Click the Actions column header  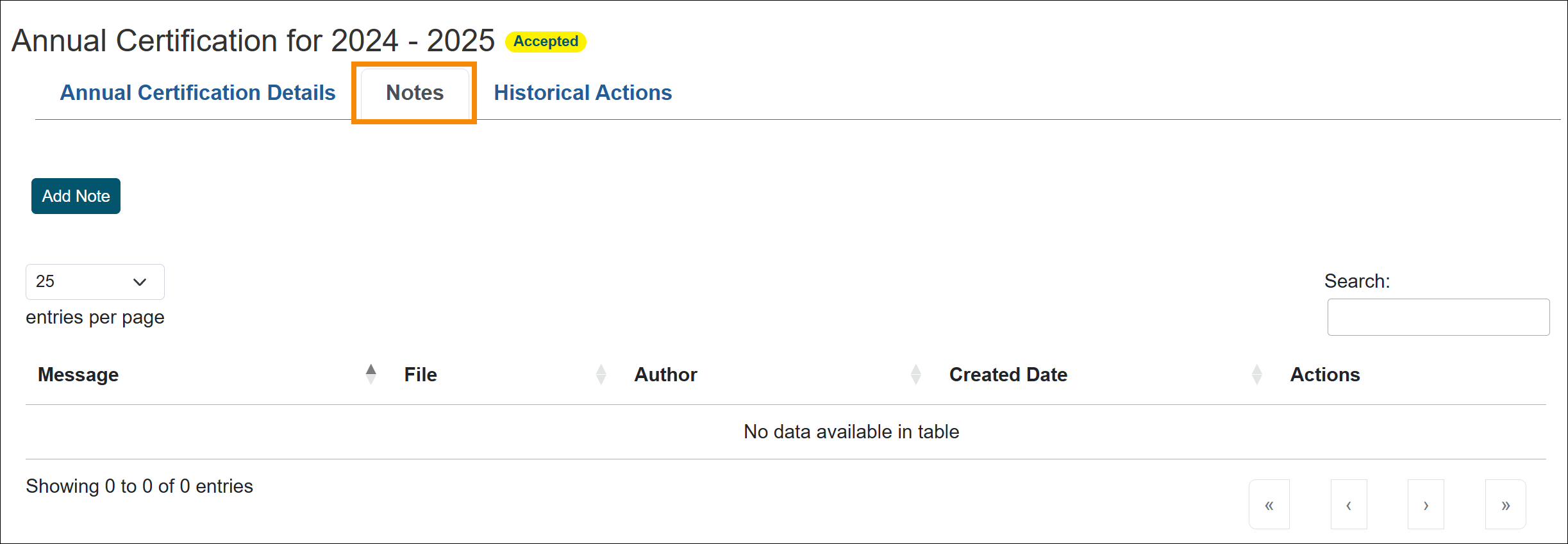1324,375
